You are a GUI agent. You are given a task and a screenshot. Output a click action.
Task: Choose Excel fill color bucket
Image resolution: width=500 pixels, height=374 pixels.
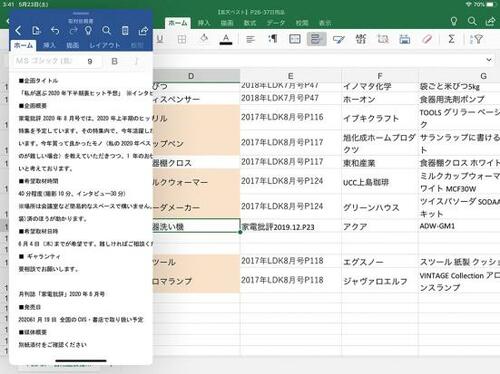pos(204,39)
